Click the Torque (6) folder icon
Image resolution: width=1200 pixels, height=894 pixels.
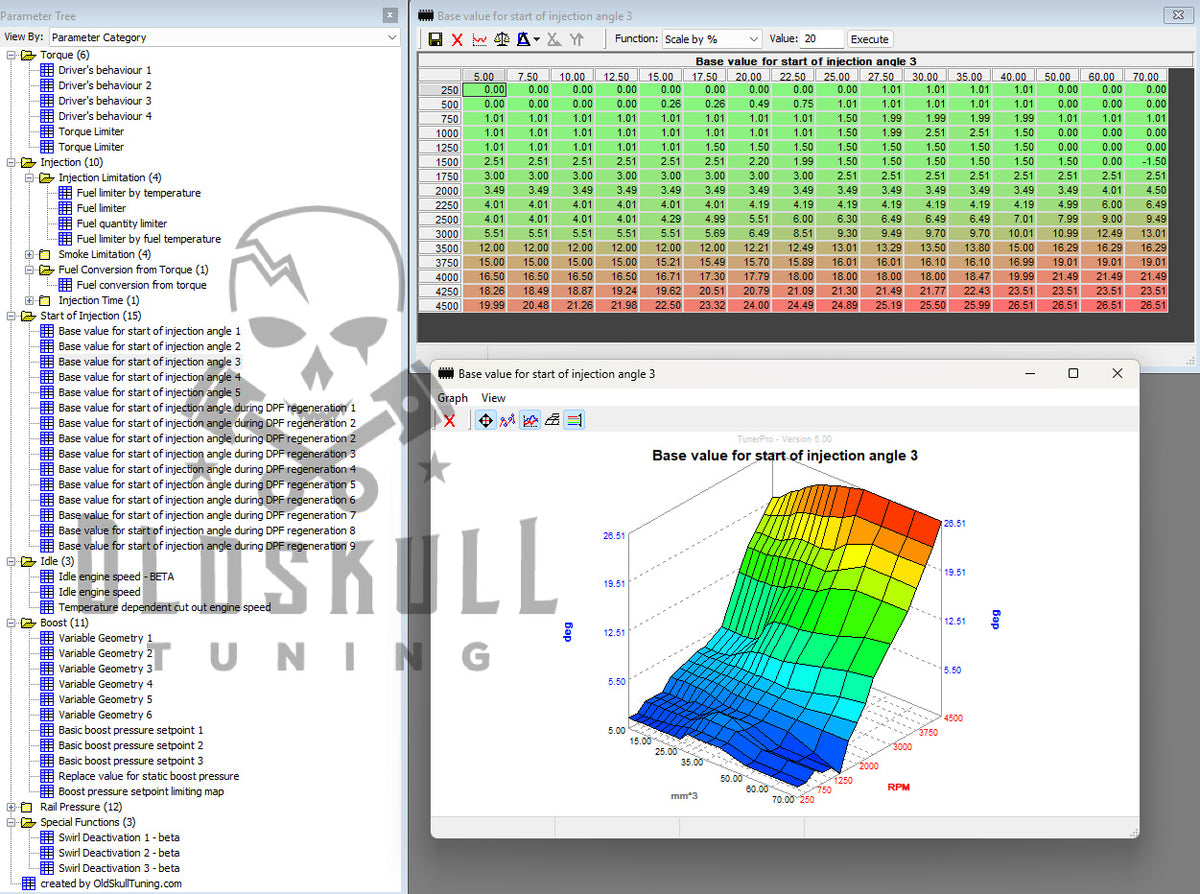point(28,54)
